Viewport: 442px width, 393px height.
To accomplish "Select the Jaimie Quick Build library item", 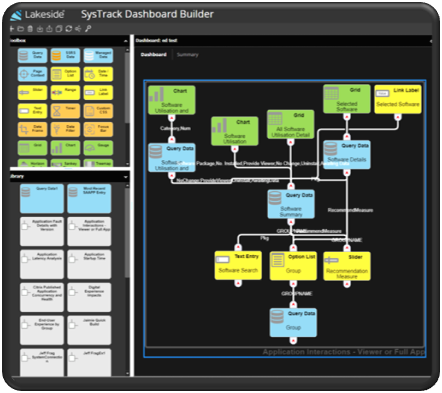I will tap(89, 330).
